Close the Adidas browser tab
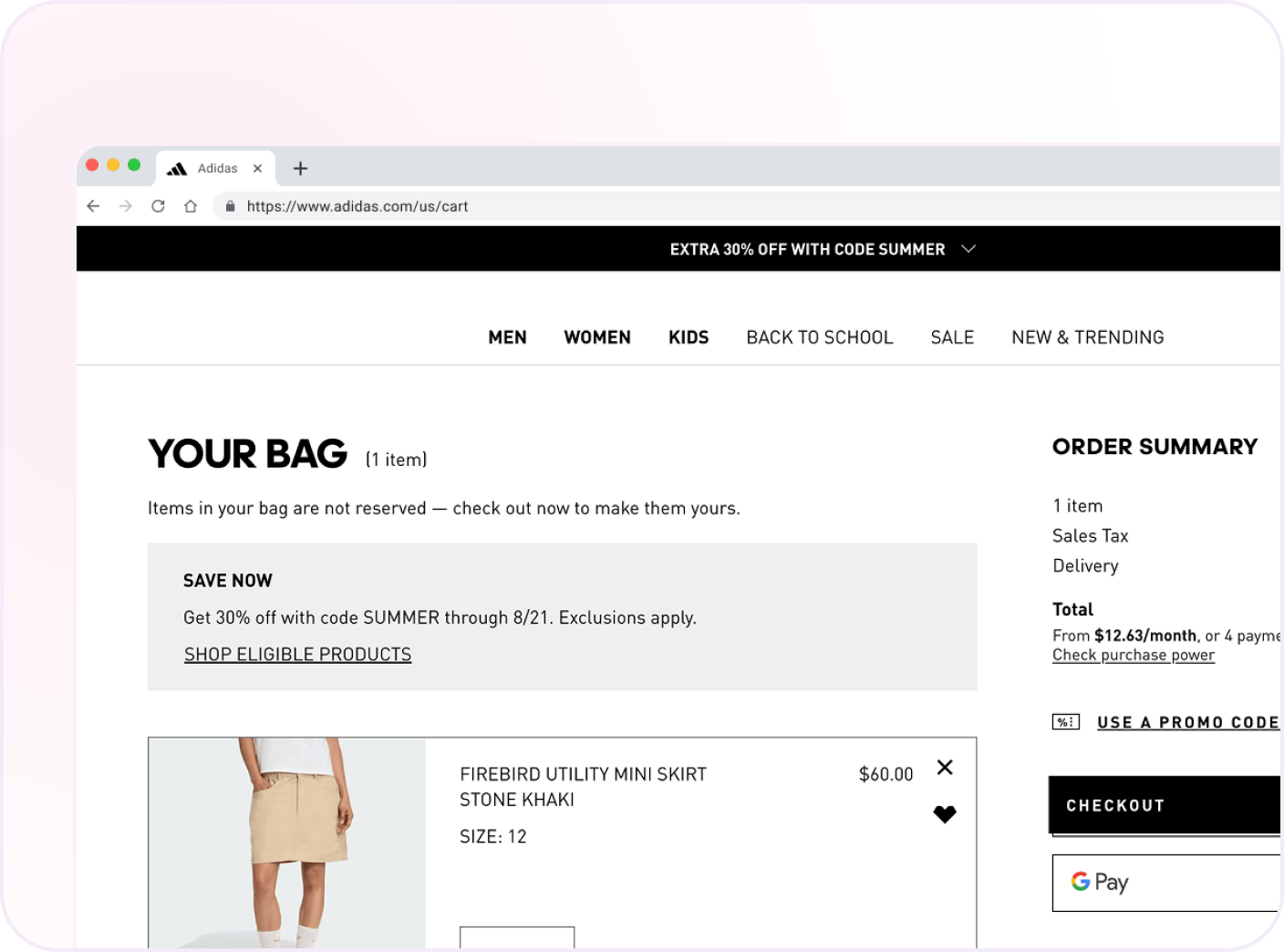The height and width of the screenshot is (952, 1284). tap(258, 168)
